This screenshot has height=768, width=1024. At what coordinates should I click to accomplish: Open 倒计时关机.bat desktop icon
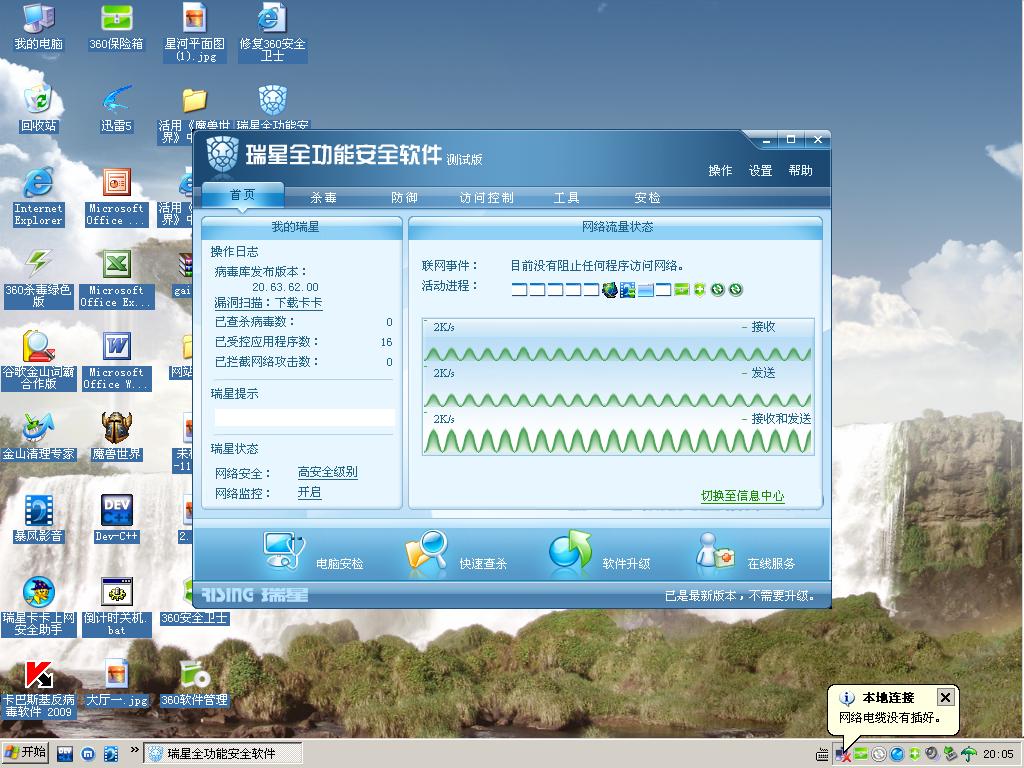[116, 606]
